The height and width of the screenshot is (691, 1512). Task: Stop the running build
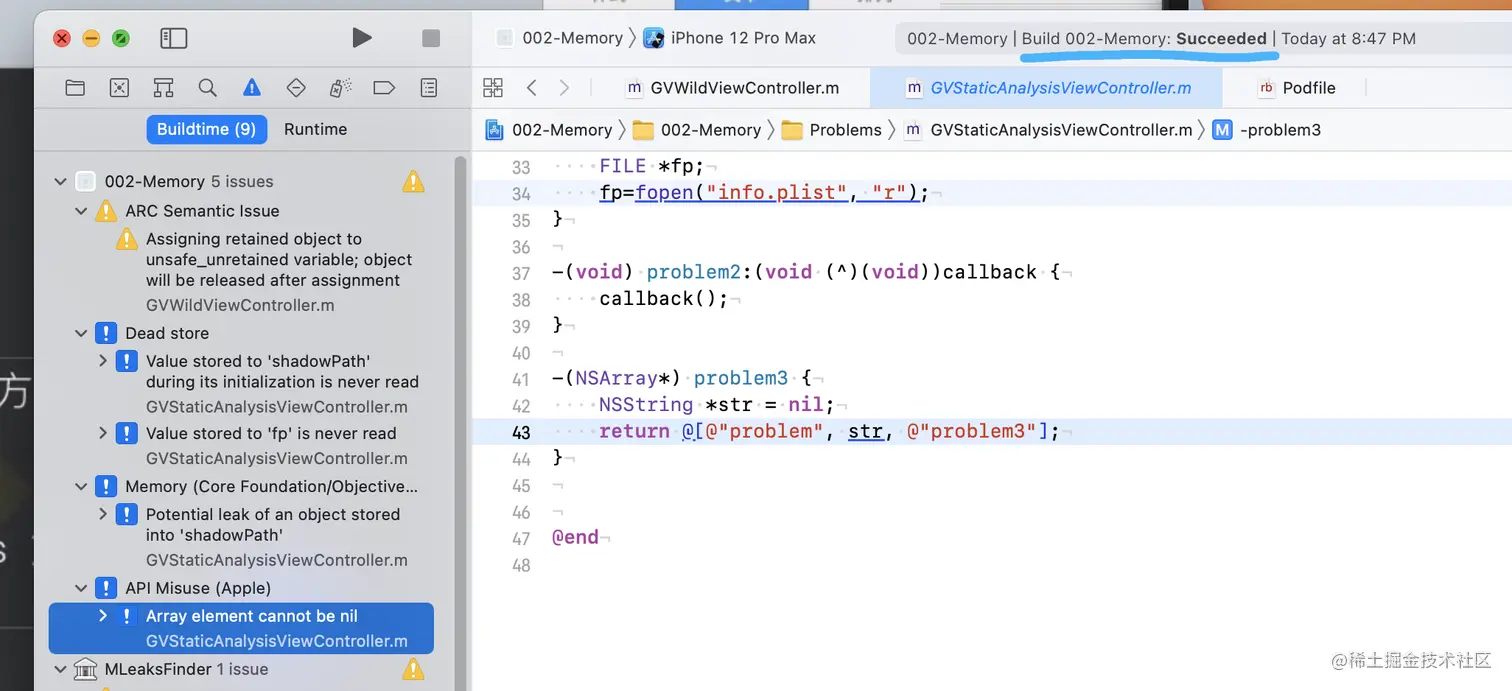click(431, 38)
